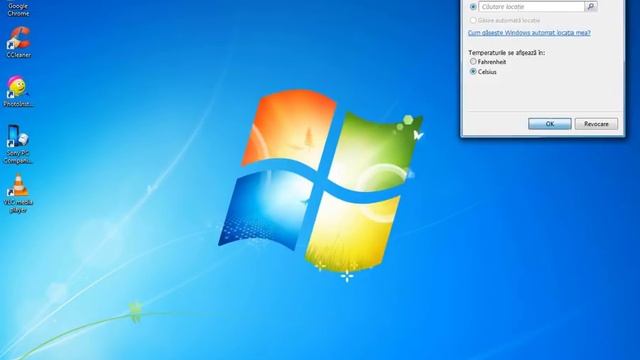Click the search magnifier button beside the location field
The width and height of the screenshot is (640, 360).
click(591, 7)
